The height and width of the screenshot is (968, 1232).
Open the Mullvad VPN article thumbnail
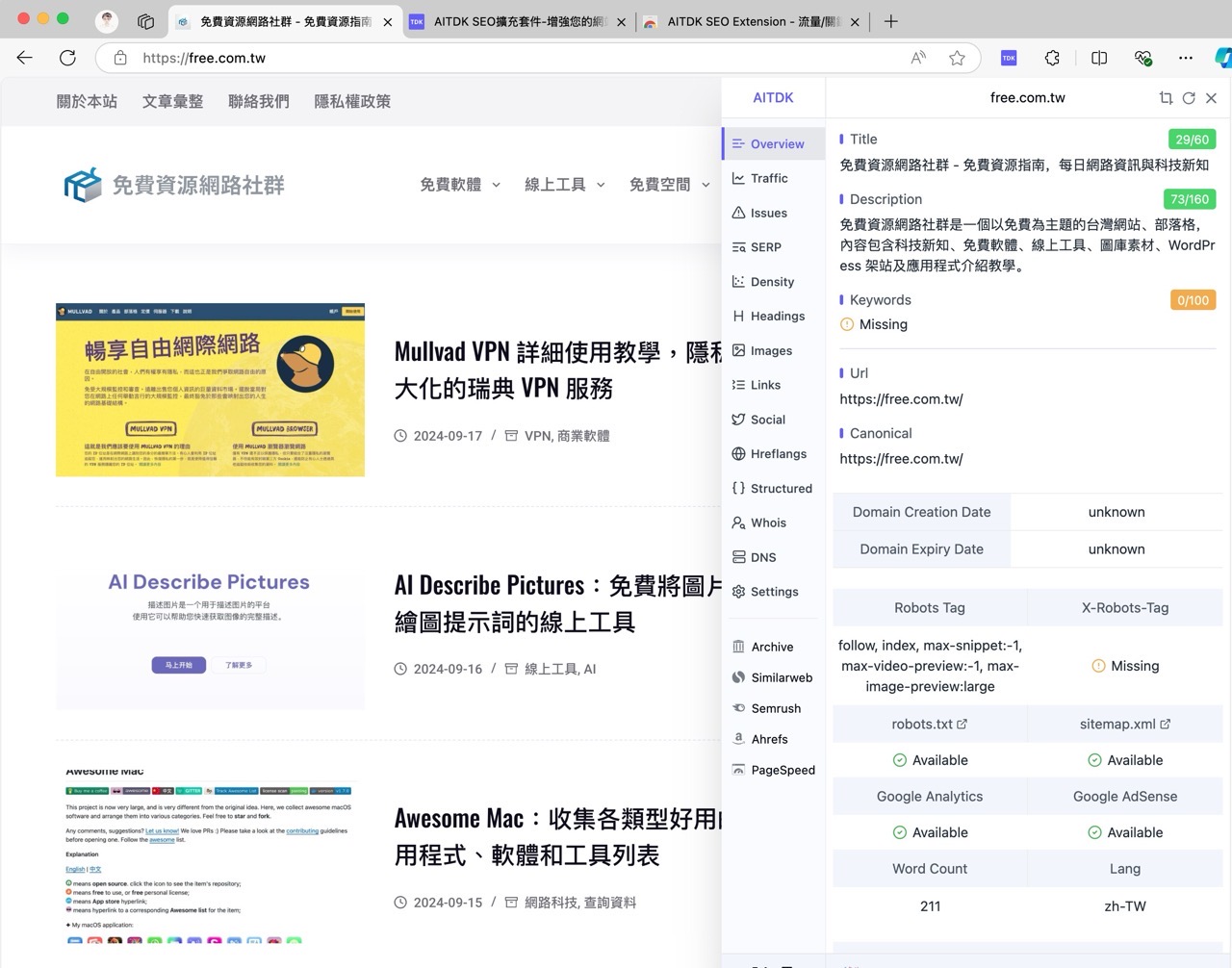coord(210,390)
